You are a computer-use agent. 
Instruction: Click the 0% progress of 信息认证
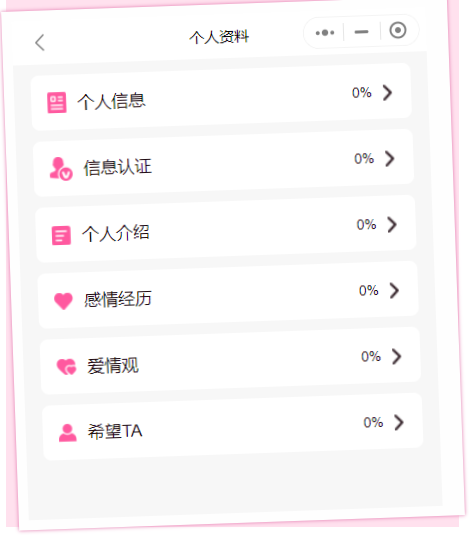(x=364, y=159)
